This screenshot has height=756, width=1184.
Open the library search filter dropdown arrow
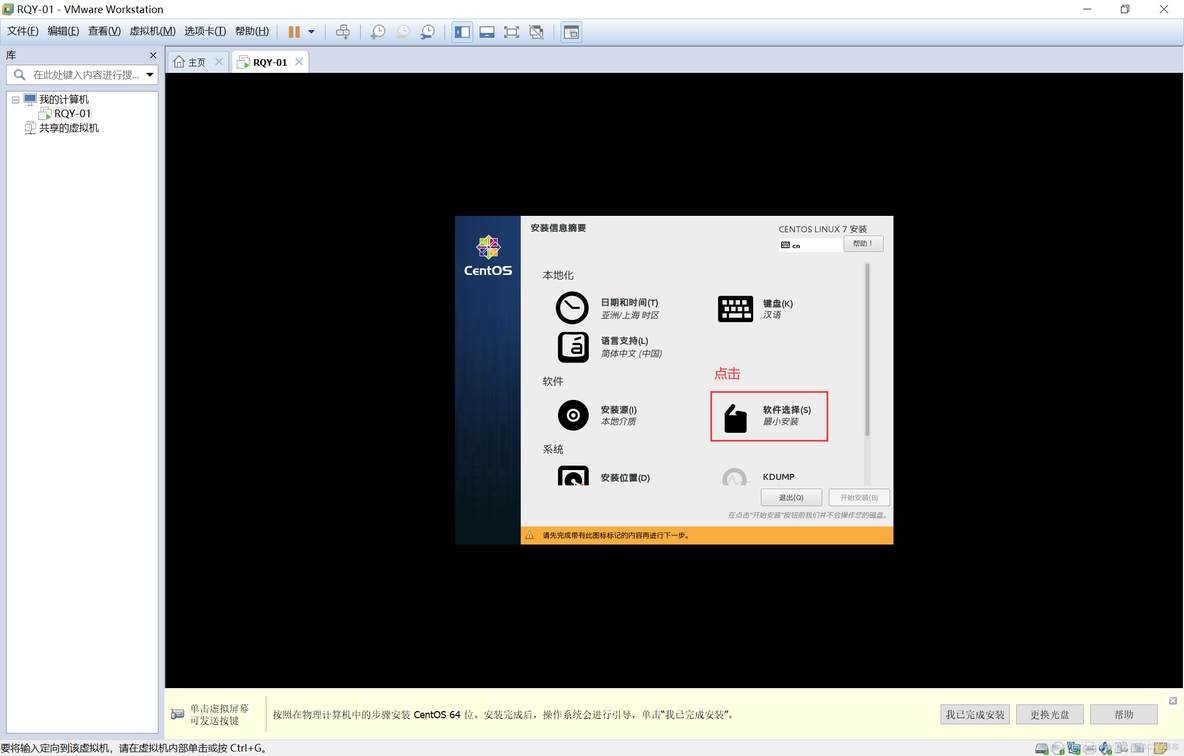(150, 75)
